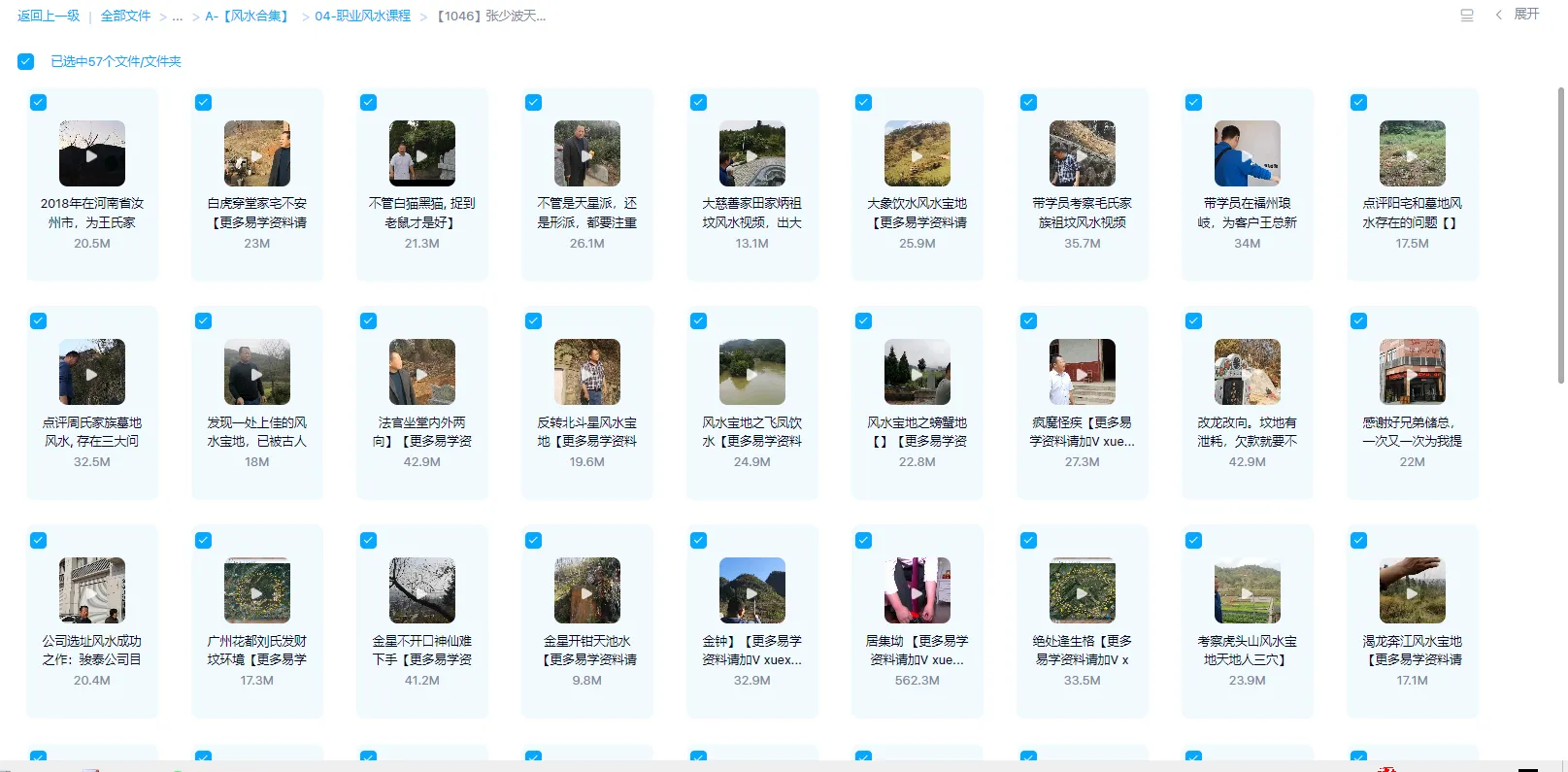
Task: Click file name 改龙改向。坟地有泄耗
Action: coord(1248,431)
